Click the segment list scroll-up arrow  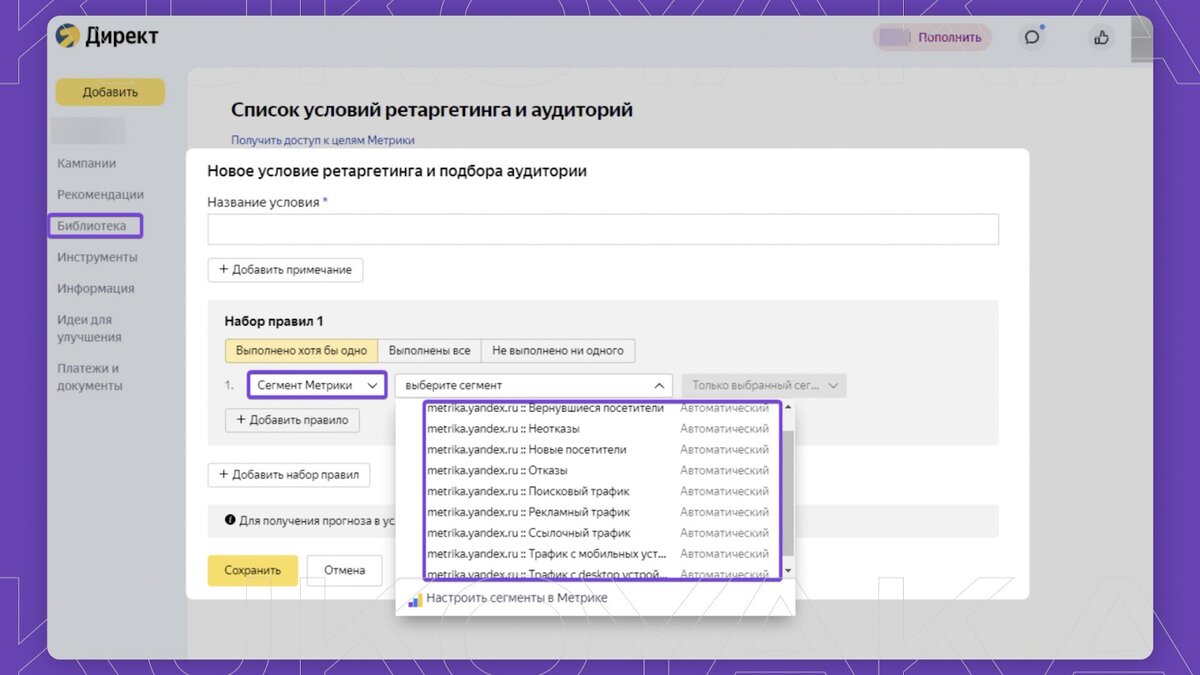coord(788,407)
